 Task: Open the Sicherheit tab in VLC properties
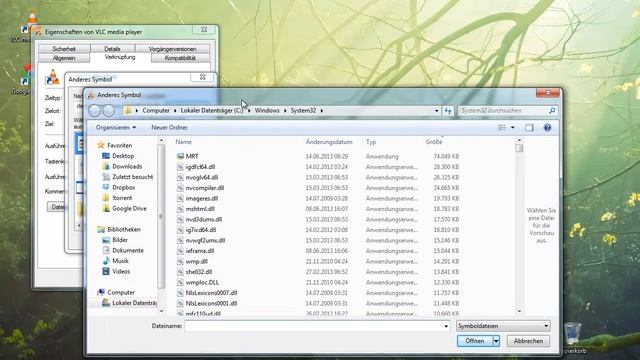tap(64, 49)
